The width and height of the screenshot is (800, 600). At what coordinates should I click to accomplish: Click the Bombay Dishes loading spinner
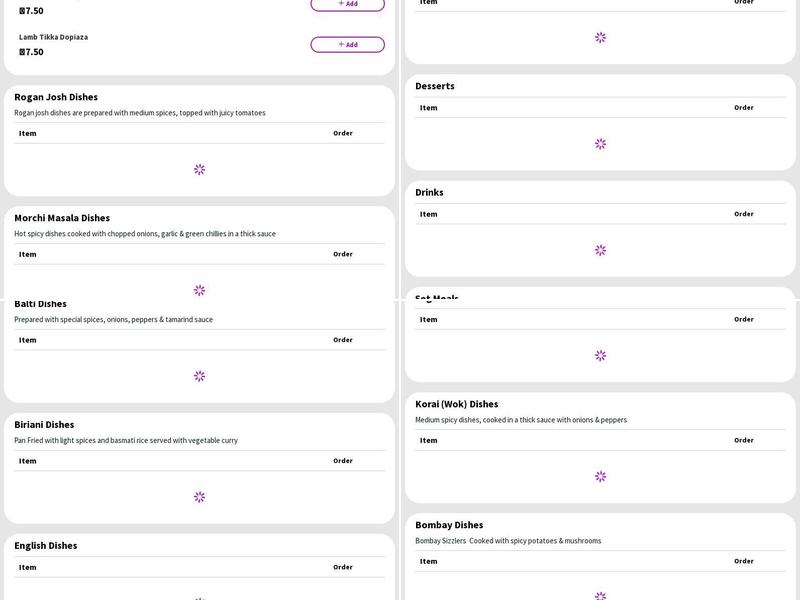(x=600, y=595)
